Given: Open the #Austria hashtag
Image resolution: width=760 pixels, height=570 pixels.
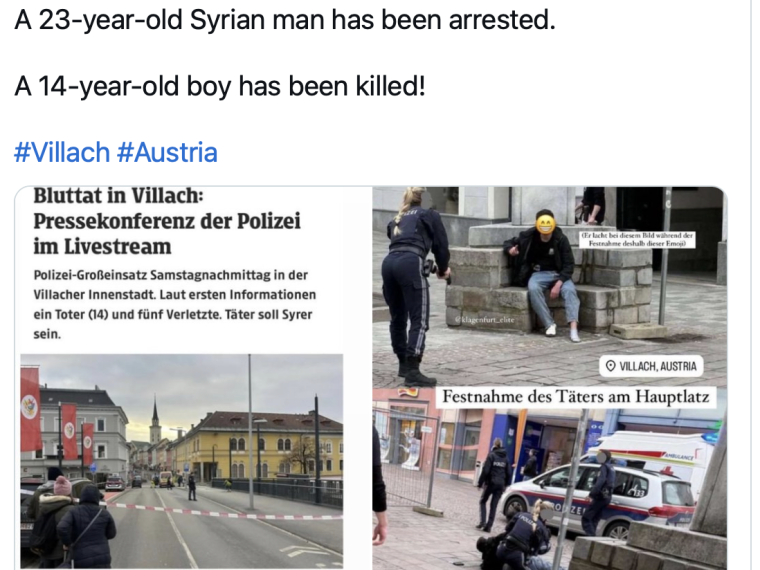Looking at the screenshot, I should click(167, 153).
